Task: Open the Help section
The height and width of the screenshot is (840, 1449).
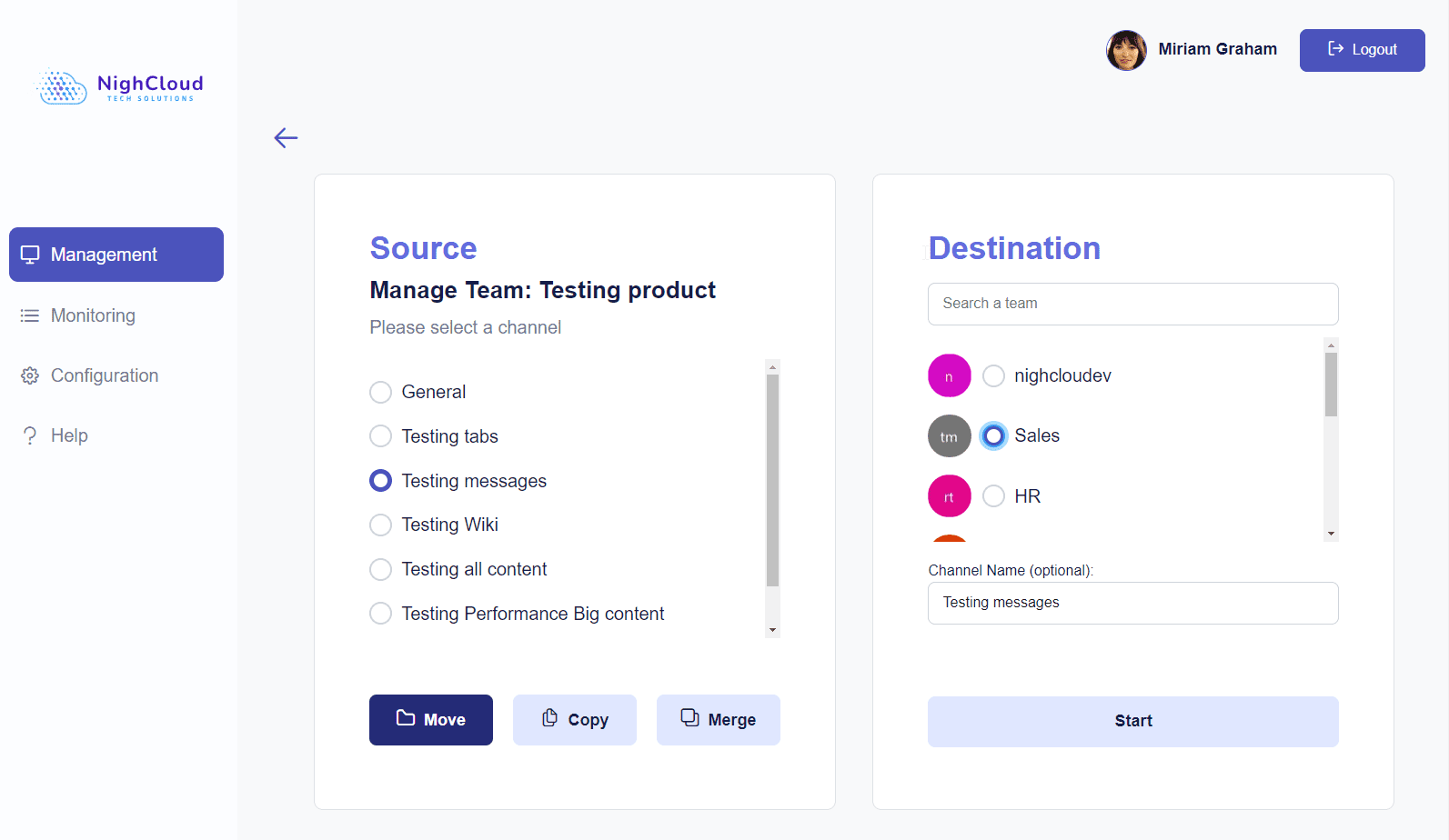Action: click(x=69, y=435)
